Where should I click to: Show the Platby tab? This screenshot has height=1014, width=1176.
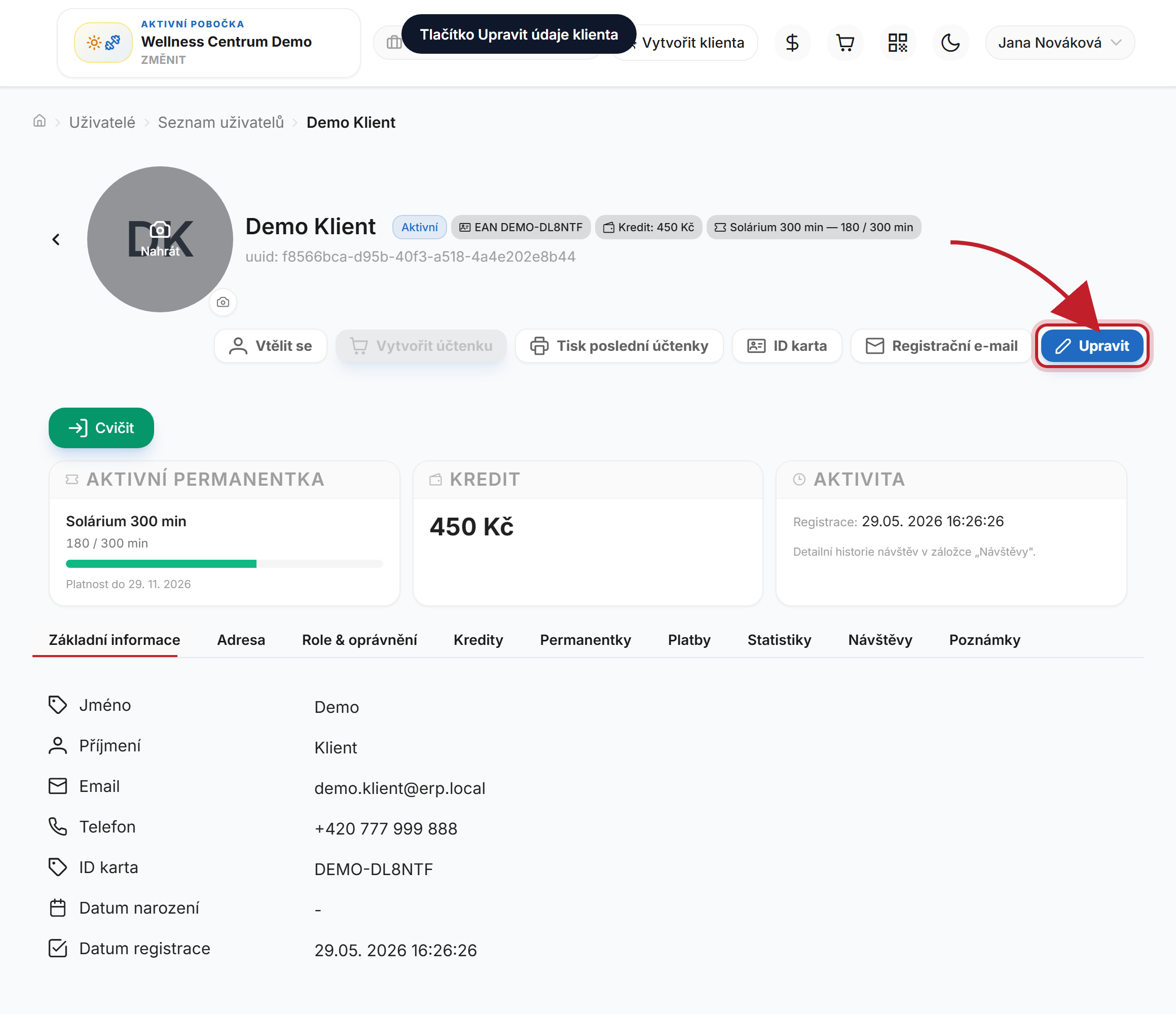tap(689, 640)
